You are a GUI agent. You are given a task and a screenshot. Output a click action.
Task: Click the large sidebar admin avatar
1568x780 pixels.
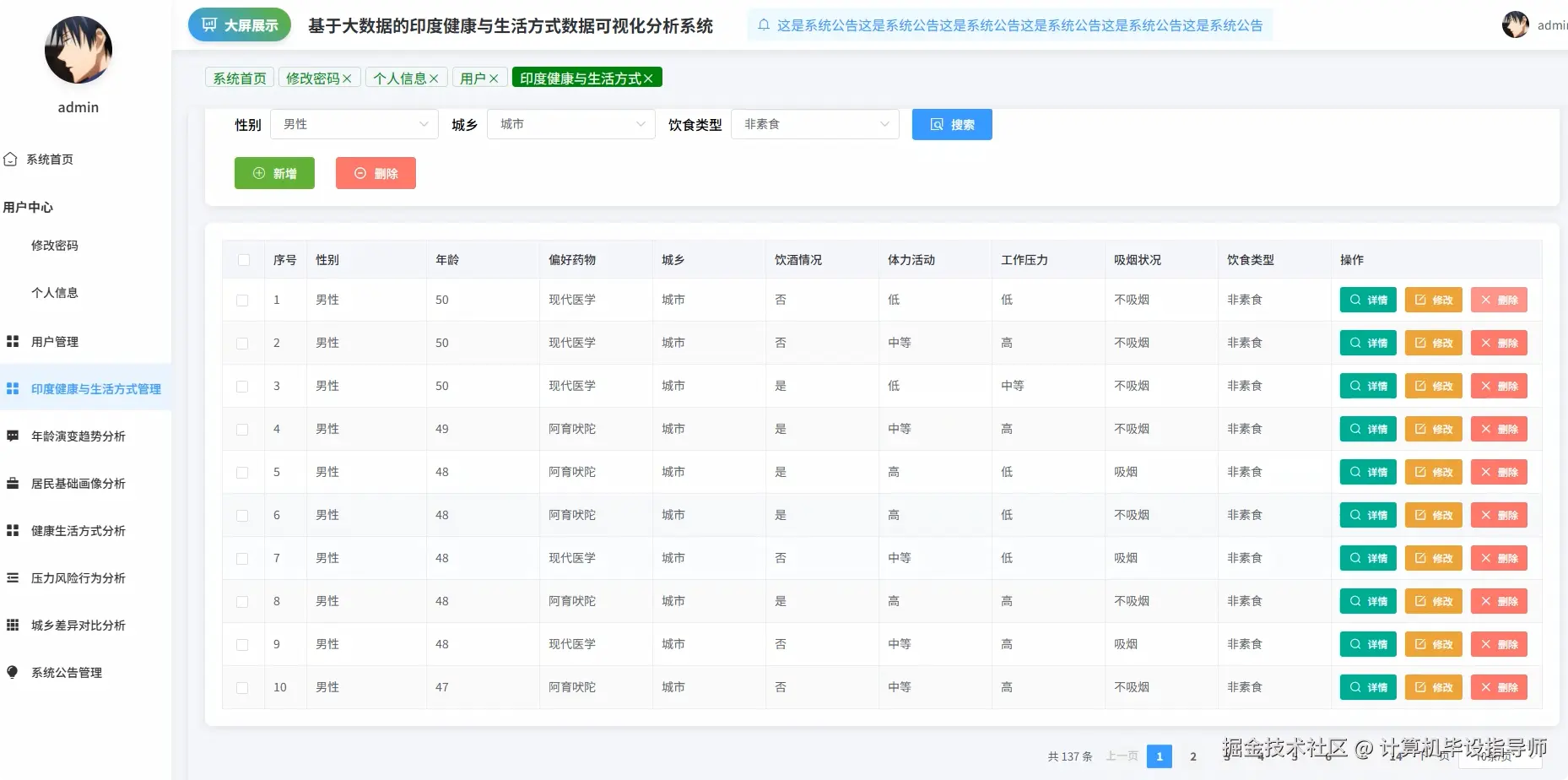(78, 50)
